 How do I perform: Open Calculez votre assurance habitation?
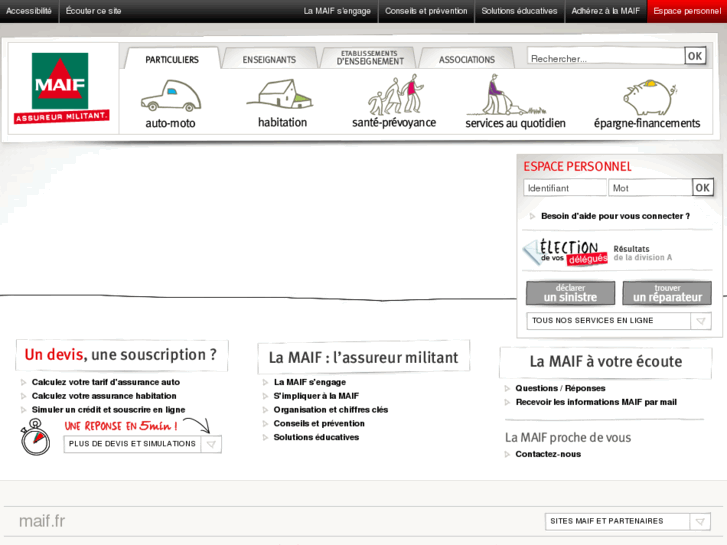tap(104, 396)
